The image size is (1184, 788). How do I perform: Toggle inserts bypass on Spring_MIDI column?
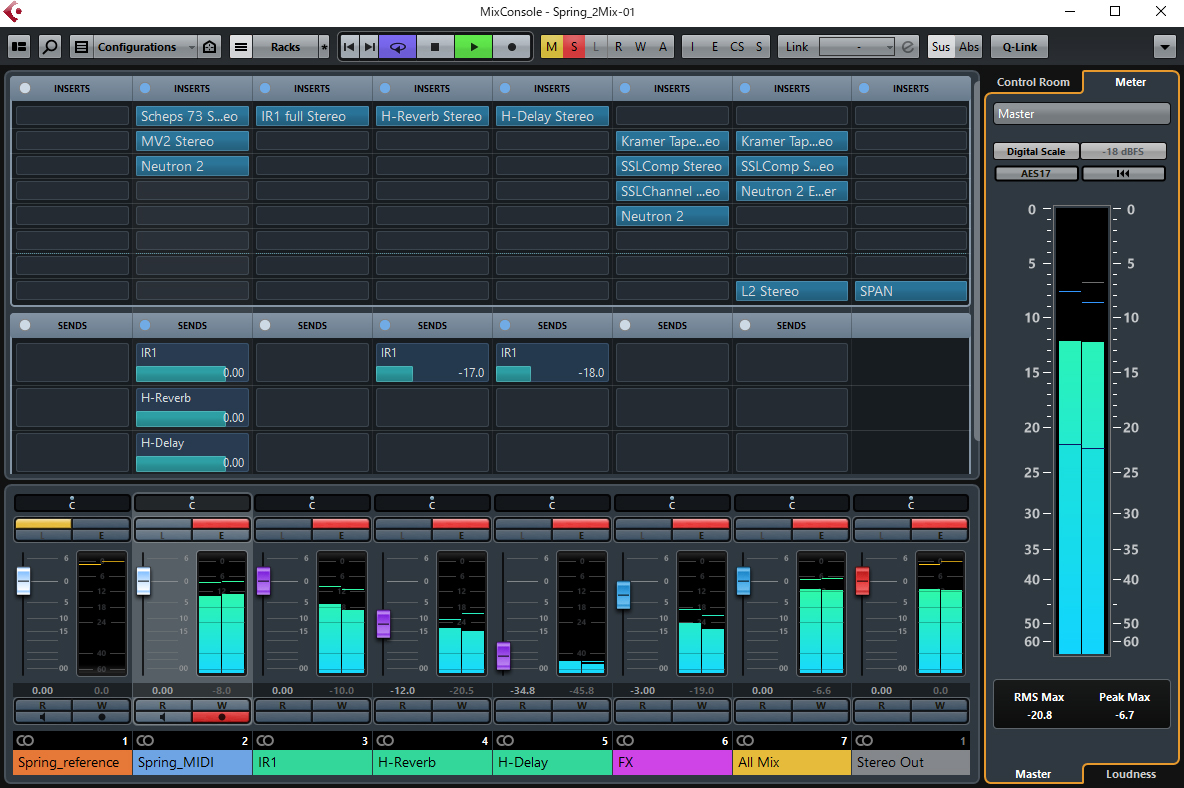[145, 88]
